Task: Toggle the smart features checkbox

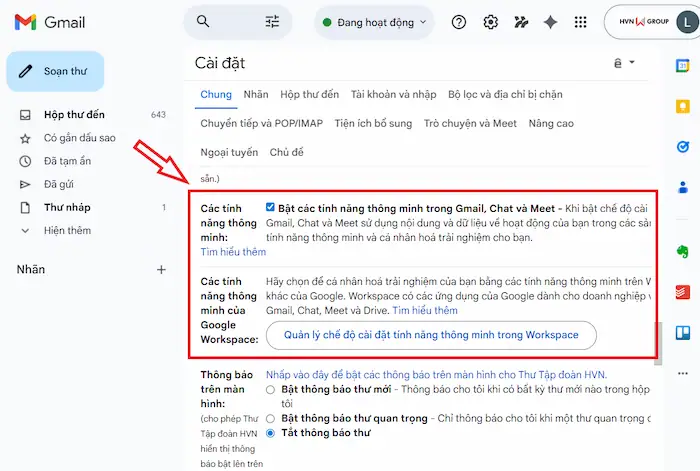Action: point(270,207)
